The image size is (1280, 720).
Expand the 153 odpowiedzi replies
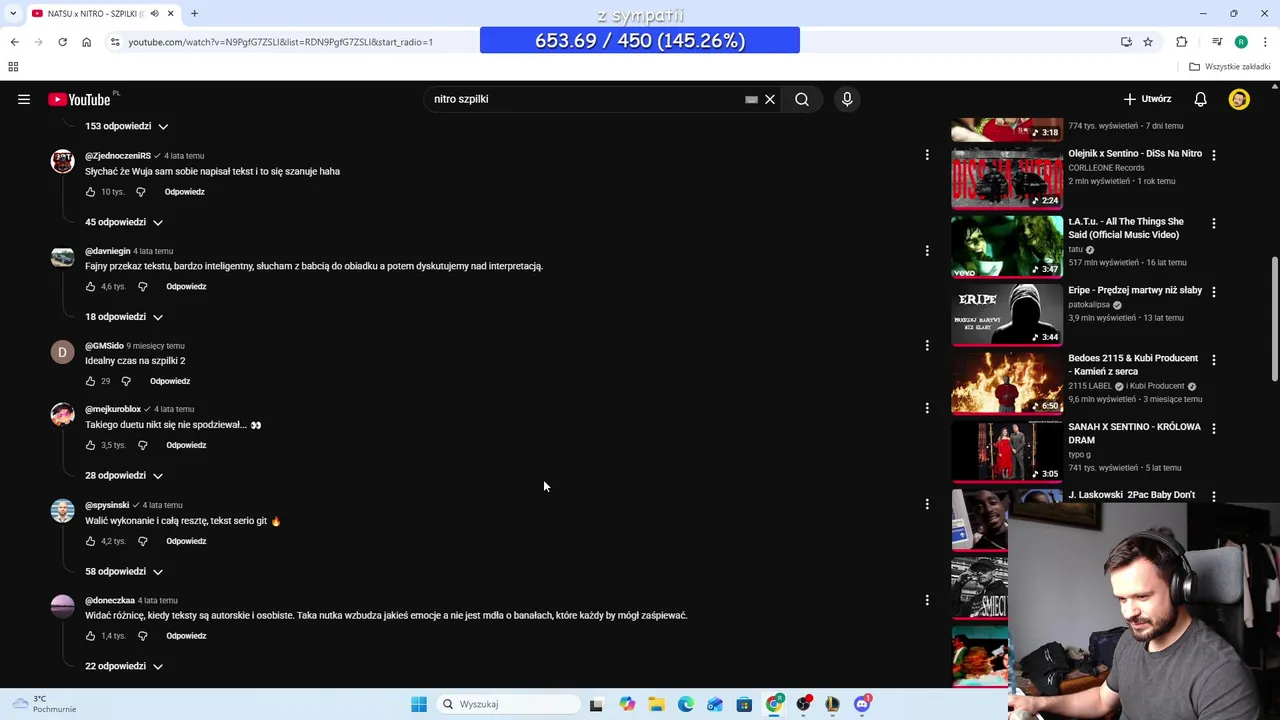click(126, 126)
